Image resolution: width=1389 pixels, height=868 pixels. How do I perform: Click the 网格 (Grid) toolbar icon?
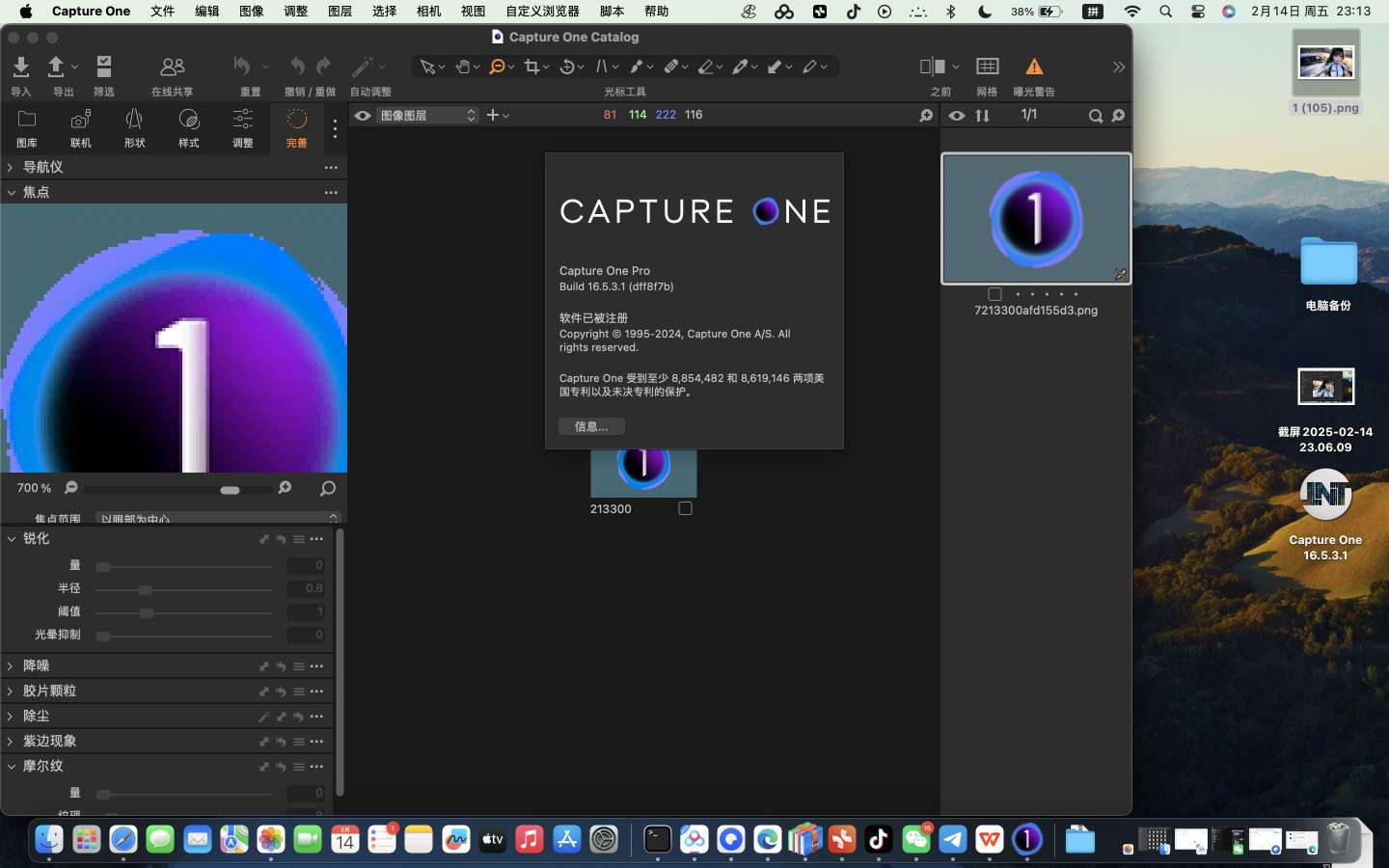(x=987, y=67)
